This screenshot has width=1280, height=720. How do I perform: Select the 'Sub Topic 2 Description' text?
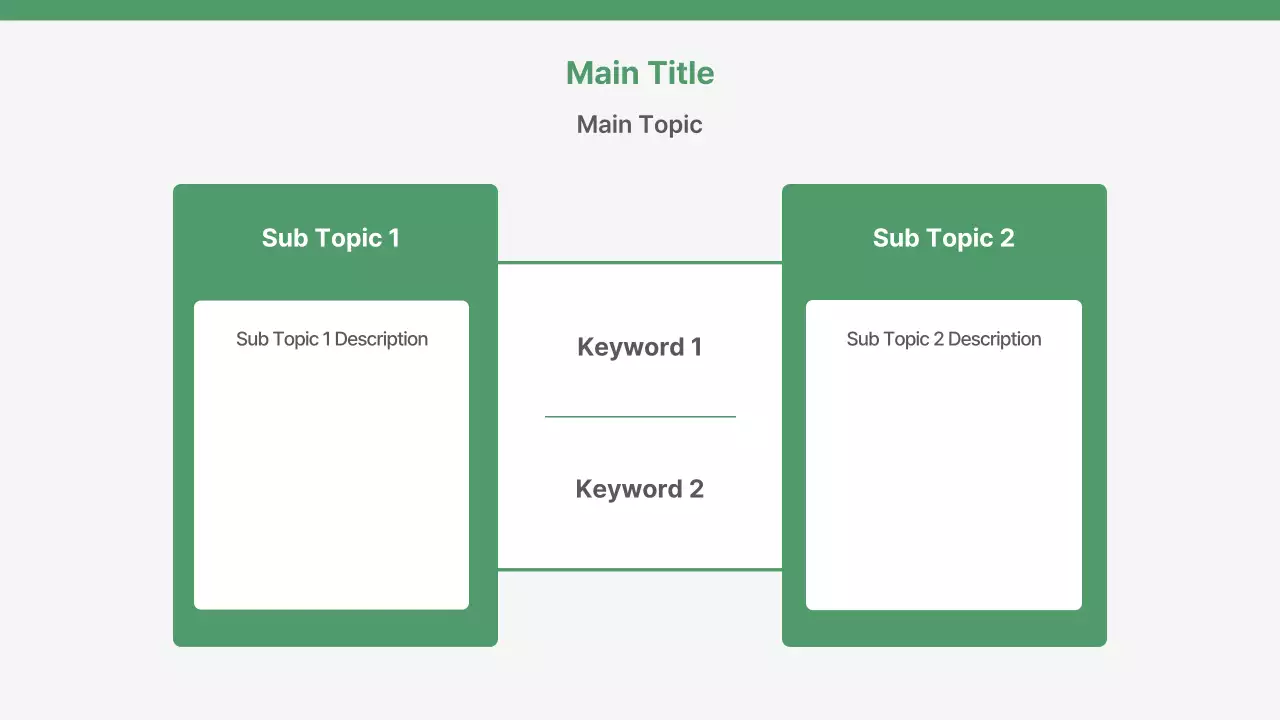[x=943, y=339]
